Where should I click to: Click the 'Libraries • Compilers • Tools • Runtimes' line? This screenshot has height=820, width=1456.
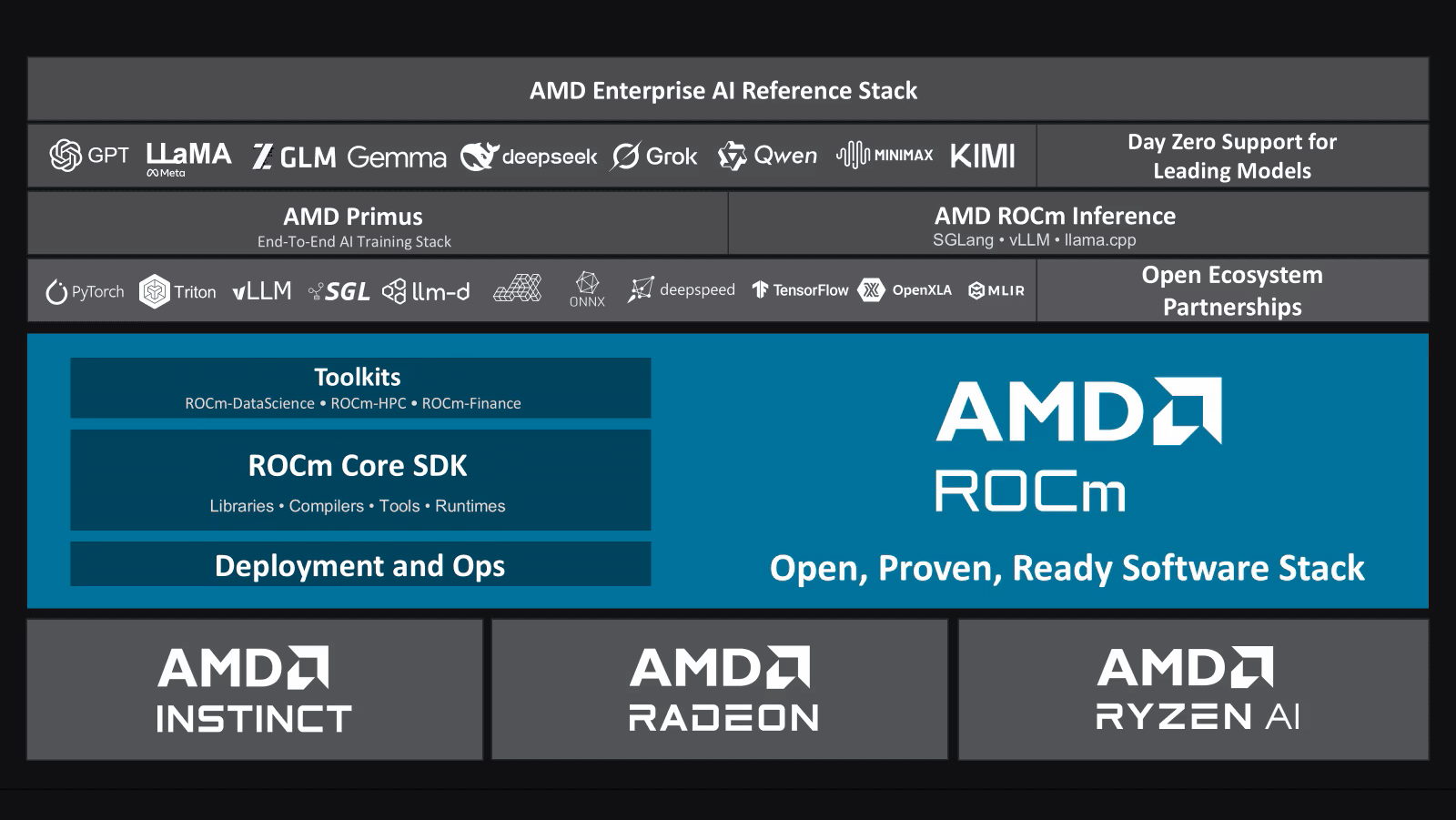[x=358, y=506]
